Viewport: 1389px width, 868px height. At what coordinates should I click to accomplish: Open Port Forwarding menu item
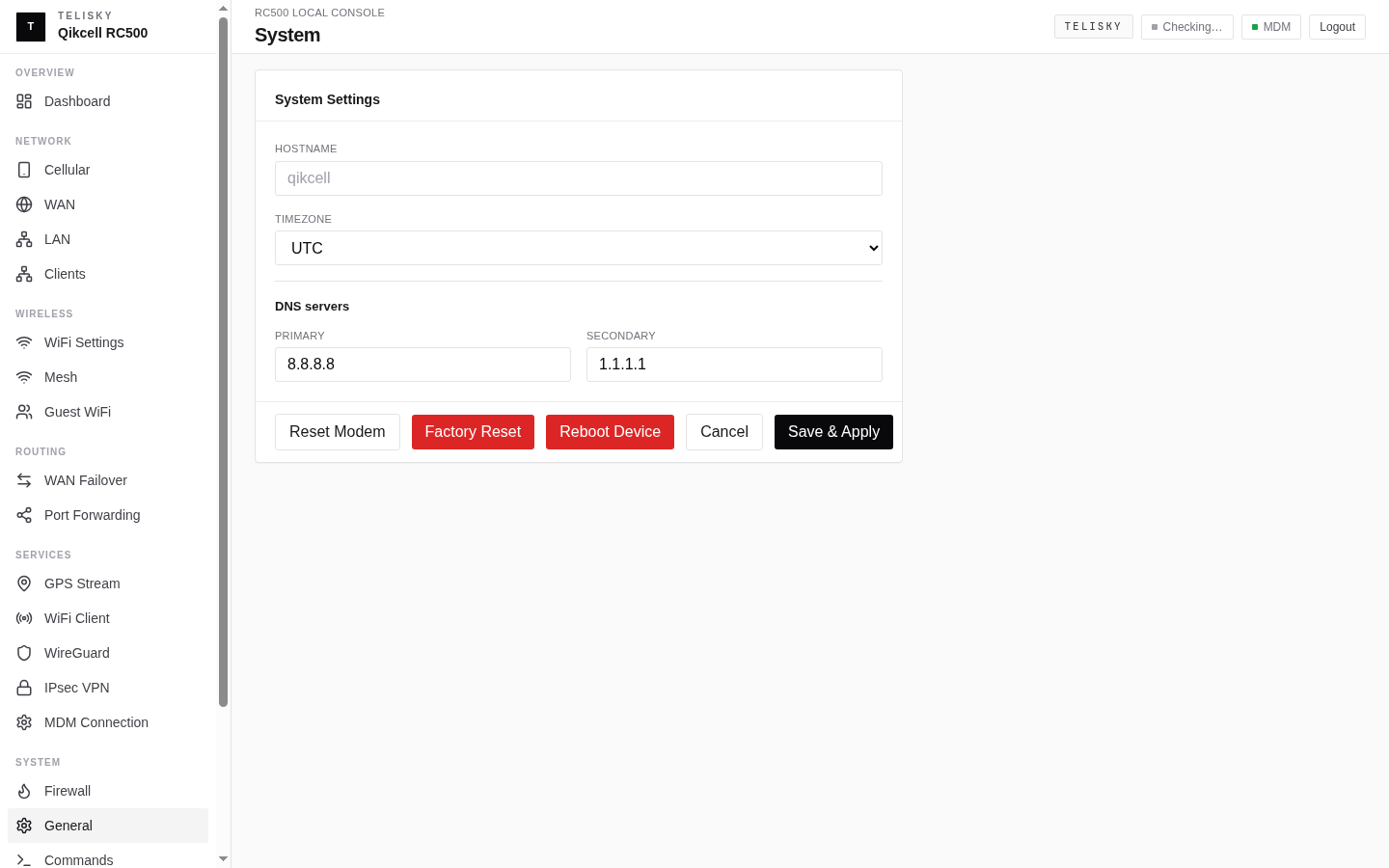[108, 515]
